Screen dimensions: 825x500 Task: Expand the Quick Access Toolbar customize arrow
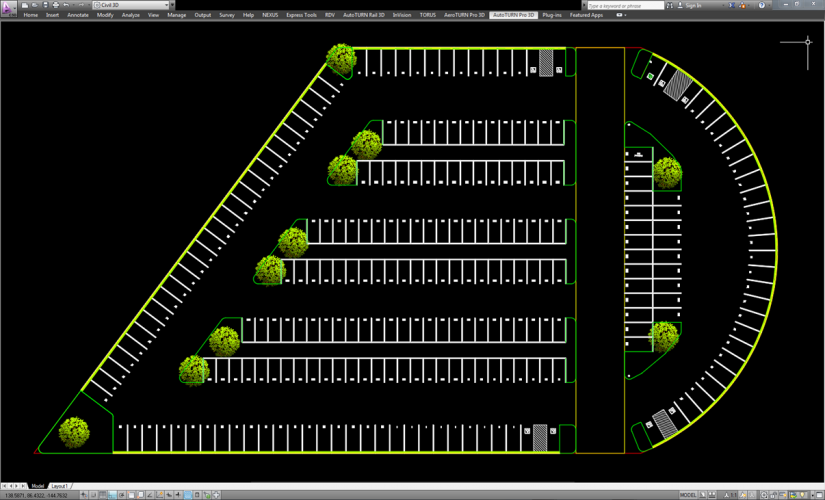pyautogui.click(x=172, y=5)
